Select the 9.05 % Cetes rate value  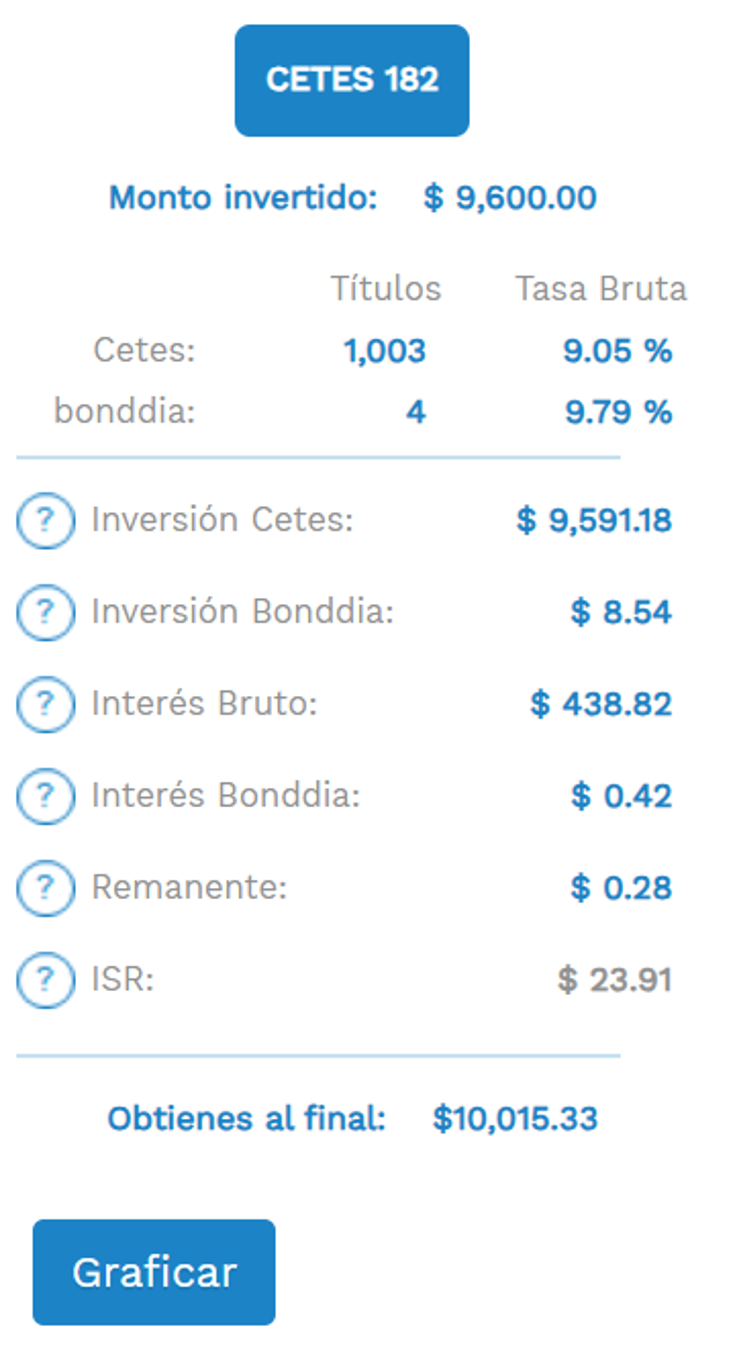[618, 350]
